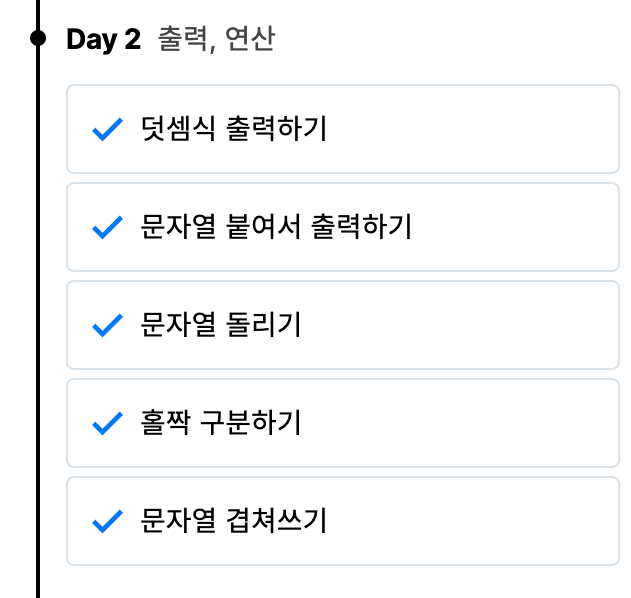Click empty right side of 홀짝 구분하기 card
The image size is (631, 598).
(500, 423)
